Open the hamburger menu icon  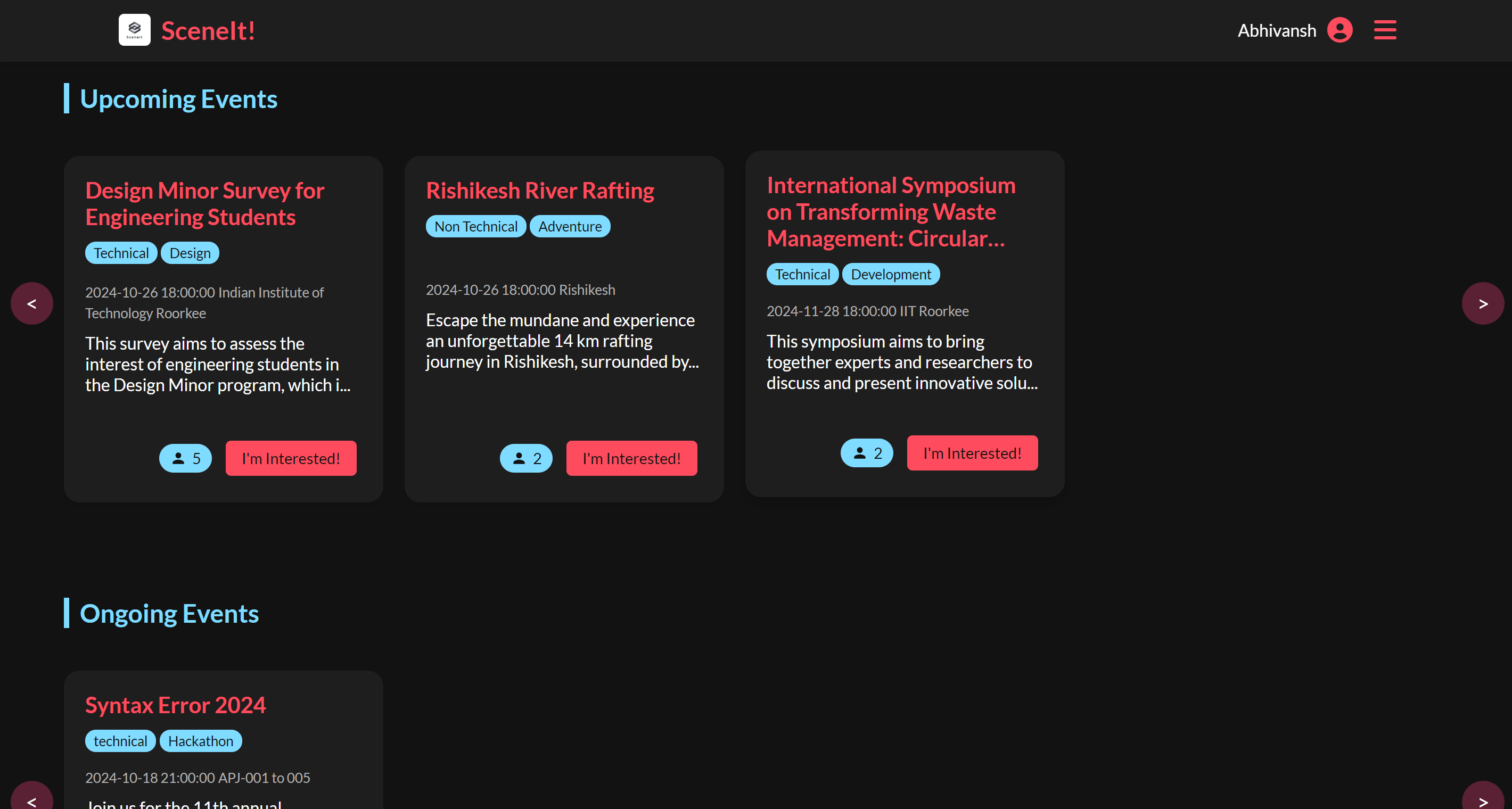coord(1385,30)
